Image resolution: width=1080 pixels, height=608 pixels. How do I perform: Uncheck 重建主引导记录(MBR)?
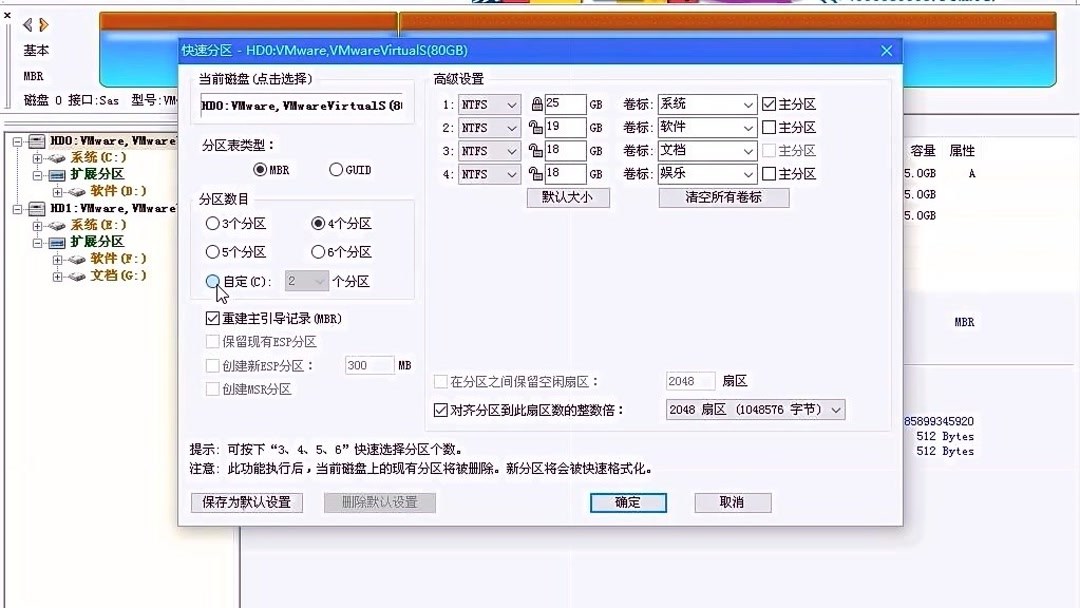coord(212,317)
